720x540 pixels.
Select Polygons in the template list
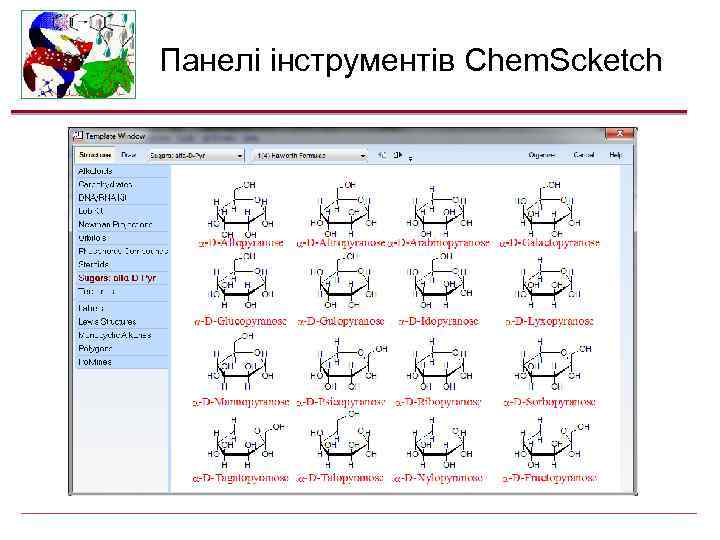(122, 349)
